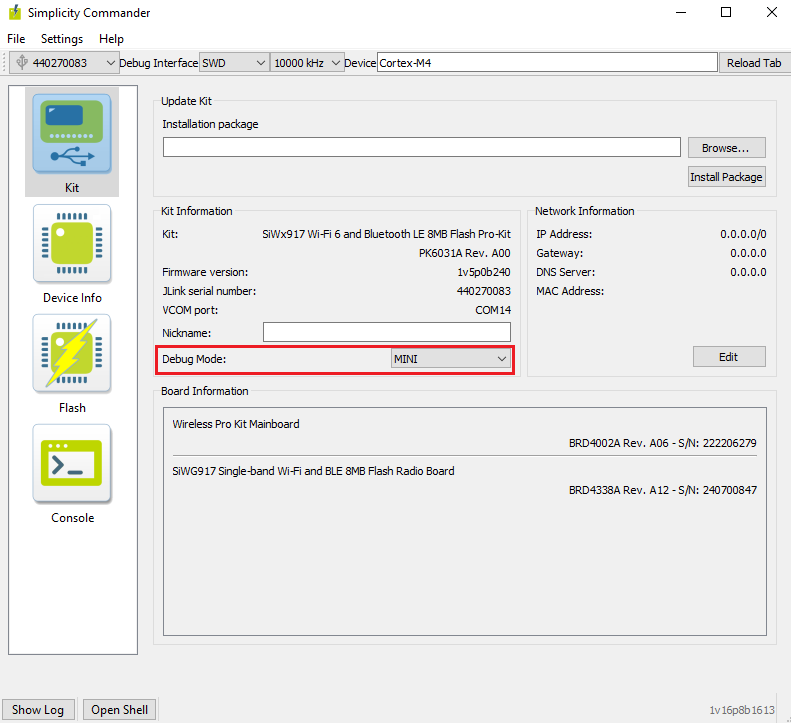Image resolution: width=792 pixels, height=723 pixels.
Task: Click the Reload Tab button
Action: pyautogui.click(x=753, y=63)
